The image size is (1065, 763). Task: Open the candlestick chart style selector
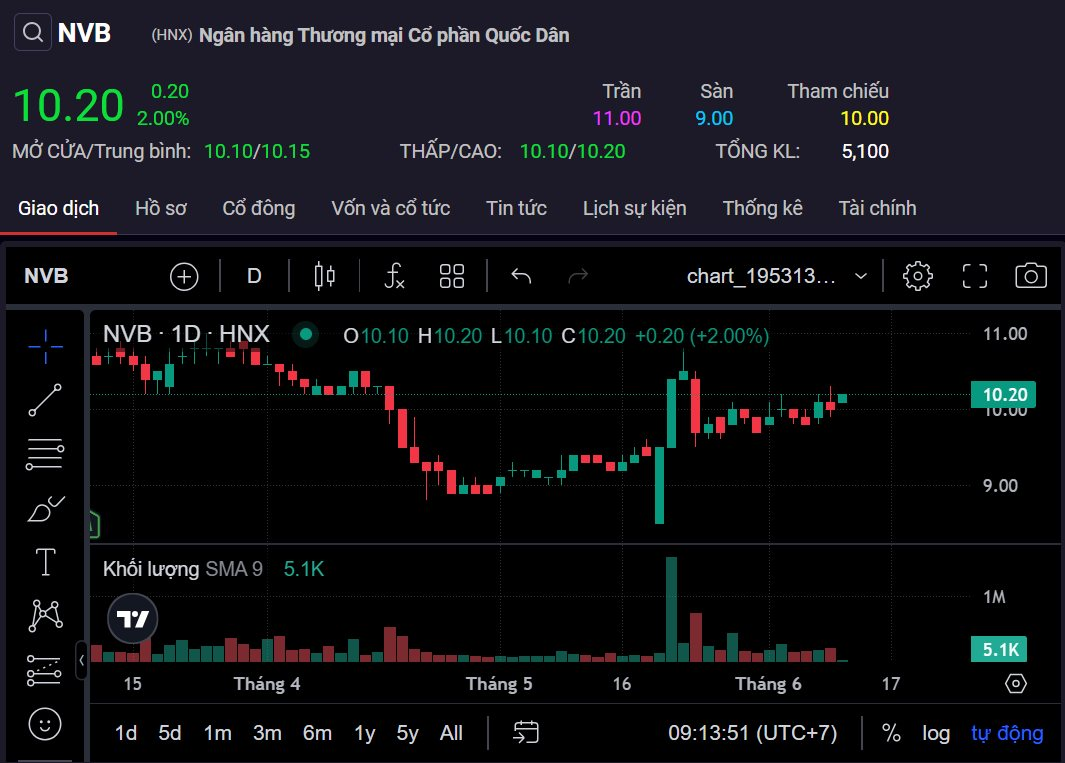[324, 277]
